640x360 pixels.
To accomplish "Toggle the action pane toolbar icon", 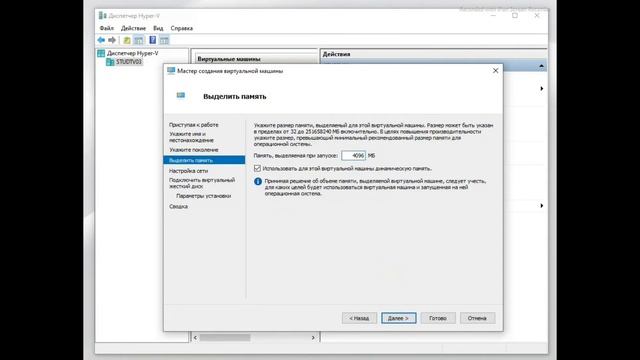I will pyautogui.click(x=164, y=40).
